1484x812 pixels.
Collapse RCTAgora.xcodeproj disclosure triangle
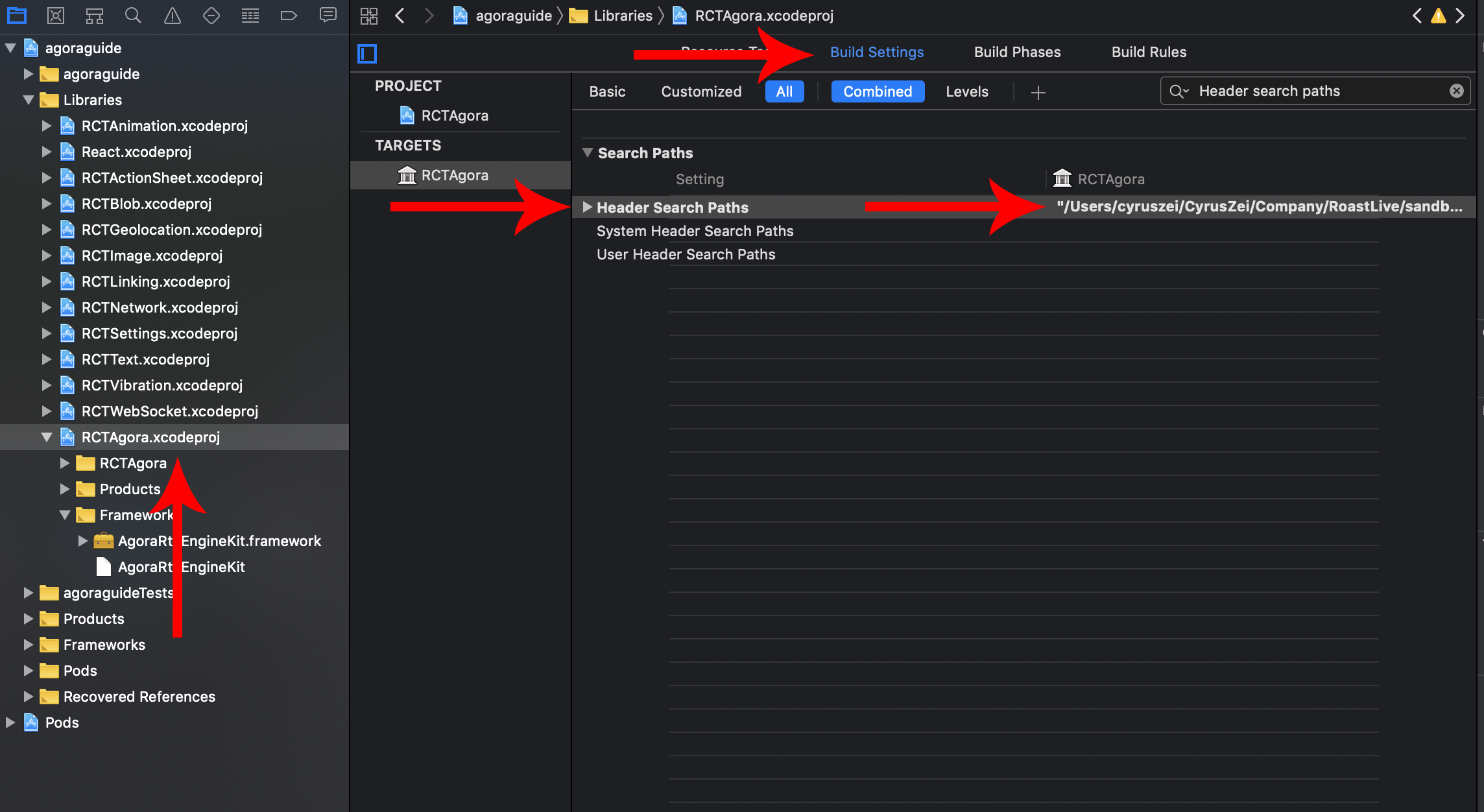click(x=47, y=437)
